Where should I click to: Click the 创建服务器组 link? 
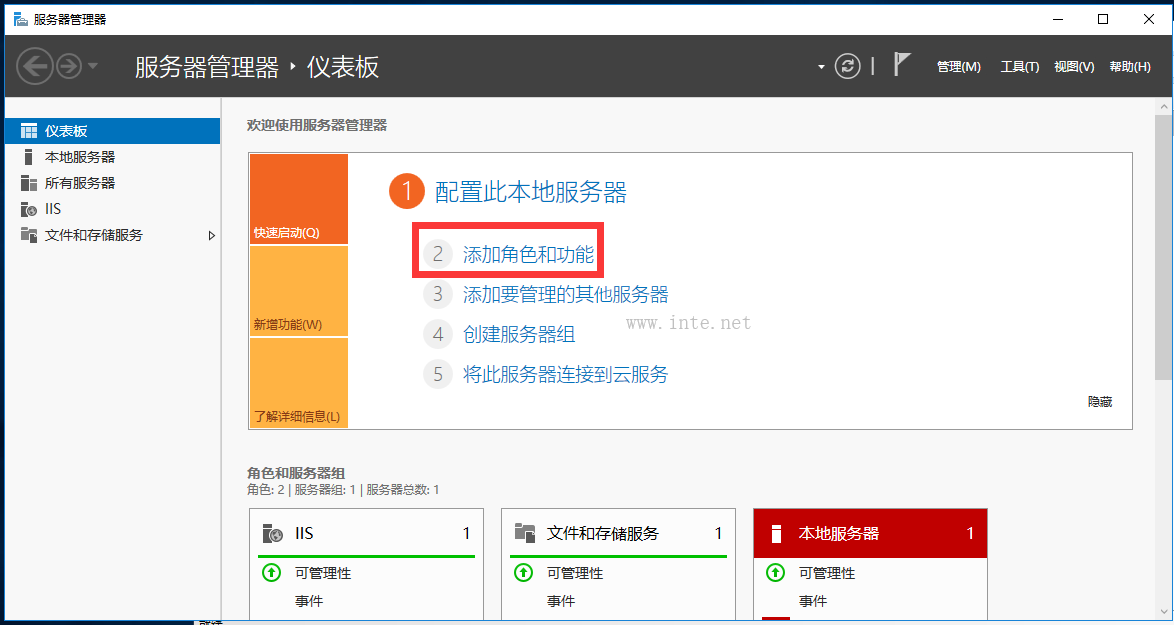(x=519, y=335)
